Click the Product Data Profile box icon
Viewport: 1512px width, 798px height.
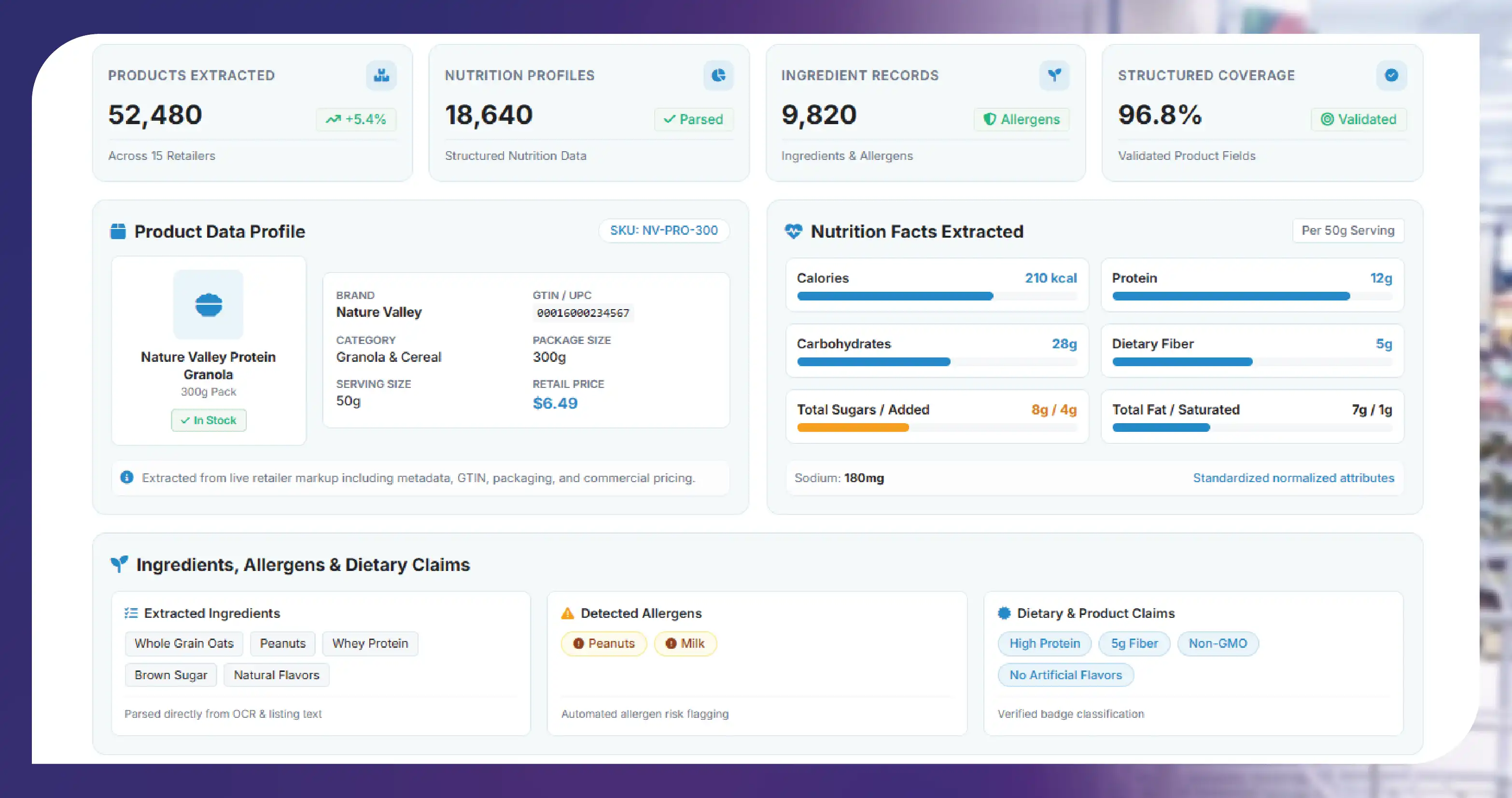118,231
